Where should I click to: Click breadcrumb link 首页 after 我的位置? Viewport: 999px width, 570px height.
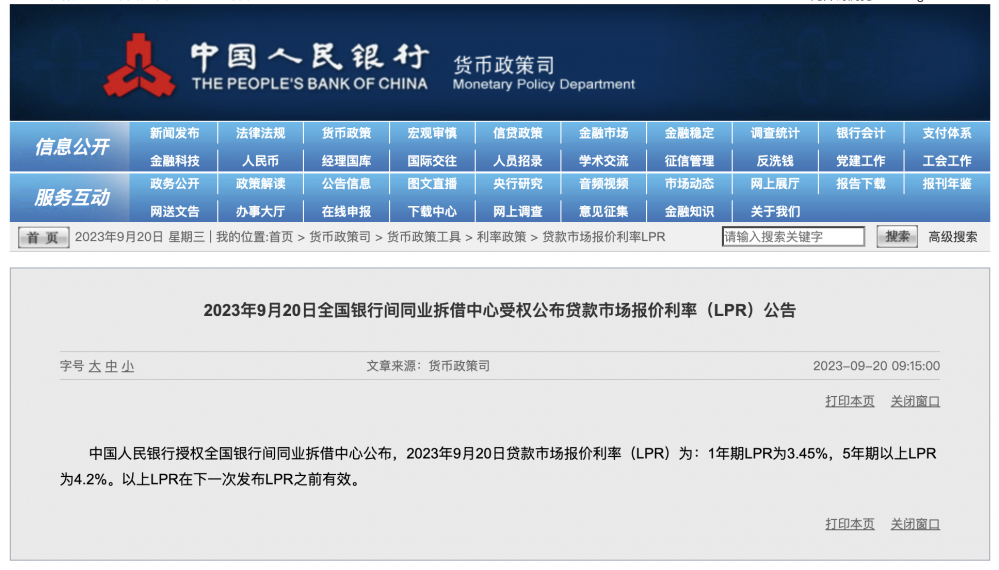pyautogui.click(x=281, y=237)
